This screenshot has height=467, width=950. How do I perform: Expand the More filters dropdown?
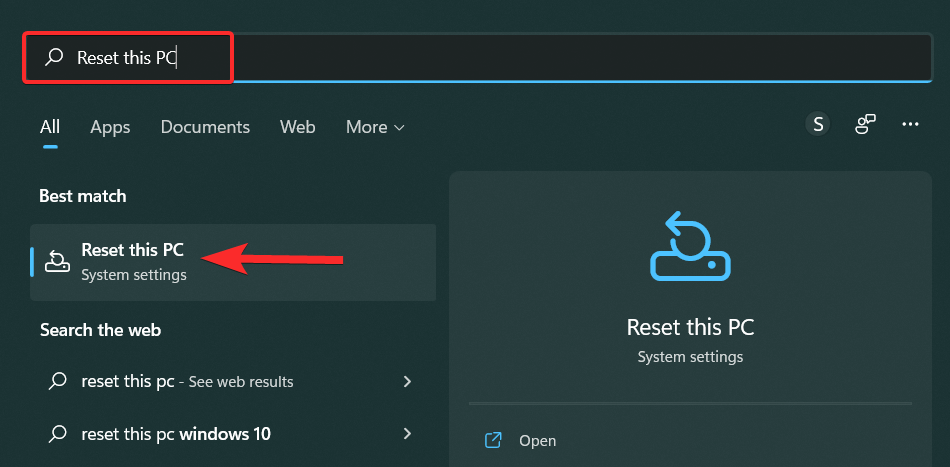pos(375,127)
